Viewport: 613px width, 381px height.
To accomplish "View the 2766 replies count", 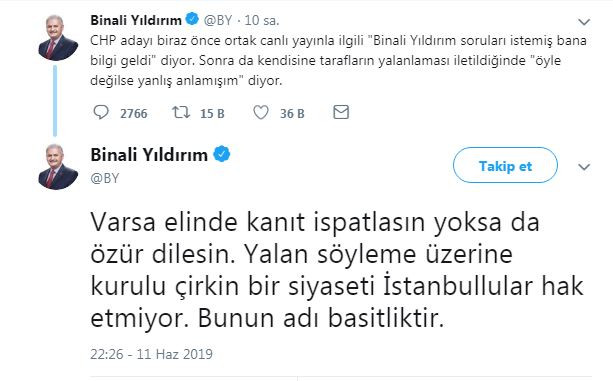I will tap(134, 114).
